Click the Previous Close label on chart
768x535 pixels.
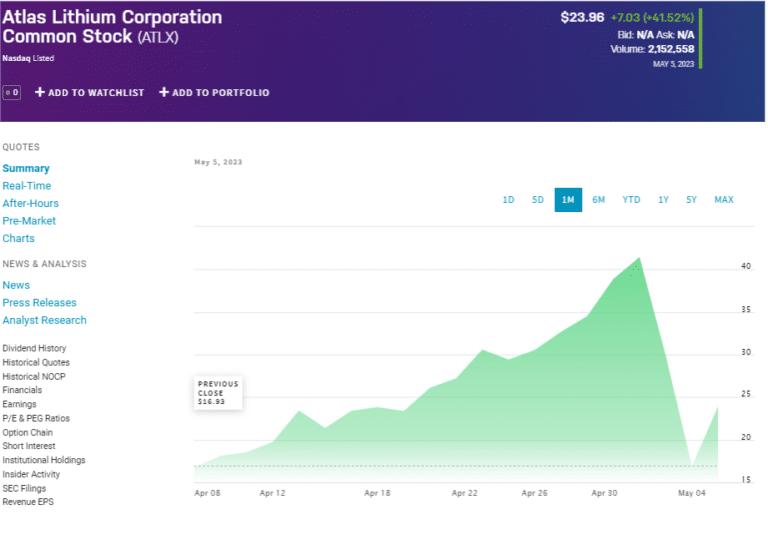coord(218,393)
